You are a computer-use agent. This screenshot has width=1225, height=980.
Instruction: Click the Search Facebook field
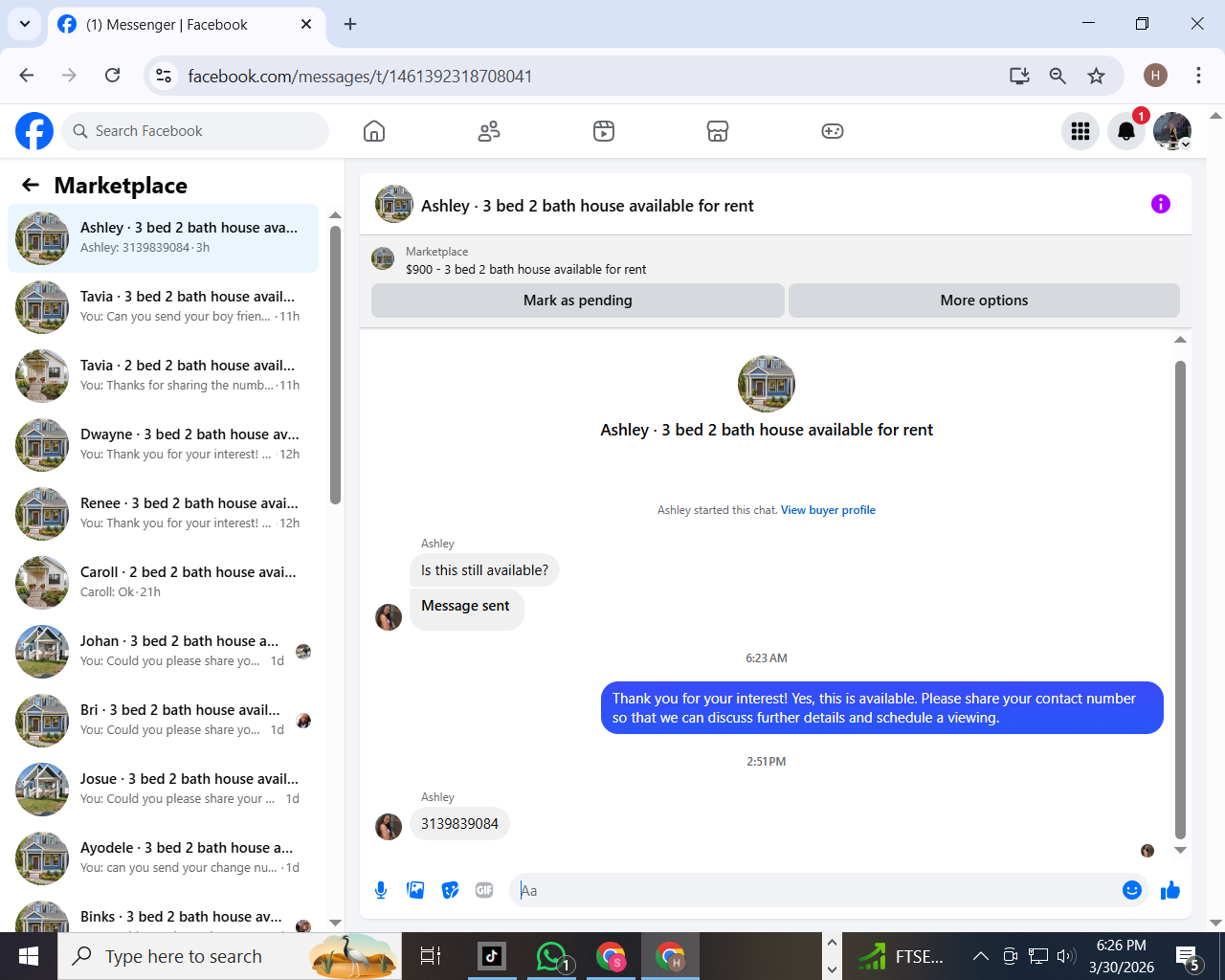coord(195,131)
